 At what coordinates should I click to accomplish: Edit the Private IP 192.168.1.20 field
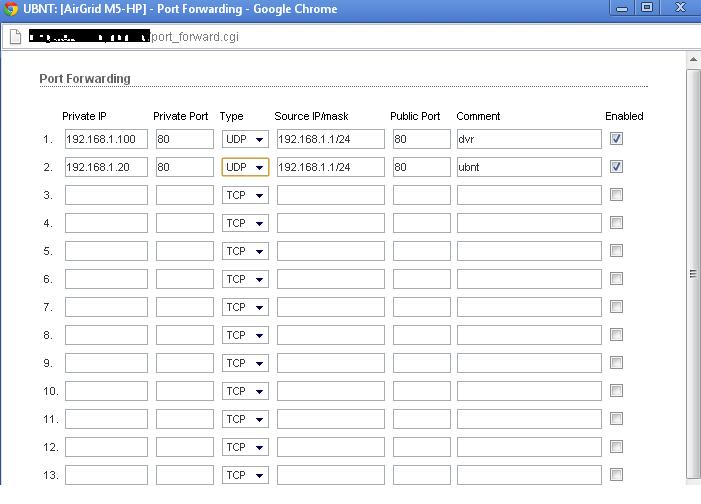pos(106,167)
